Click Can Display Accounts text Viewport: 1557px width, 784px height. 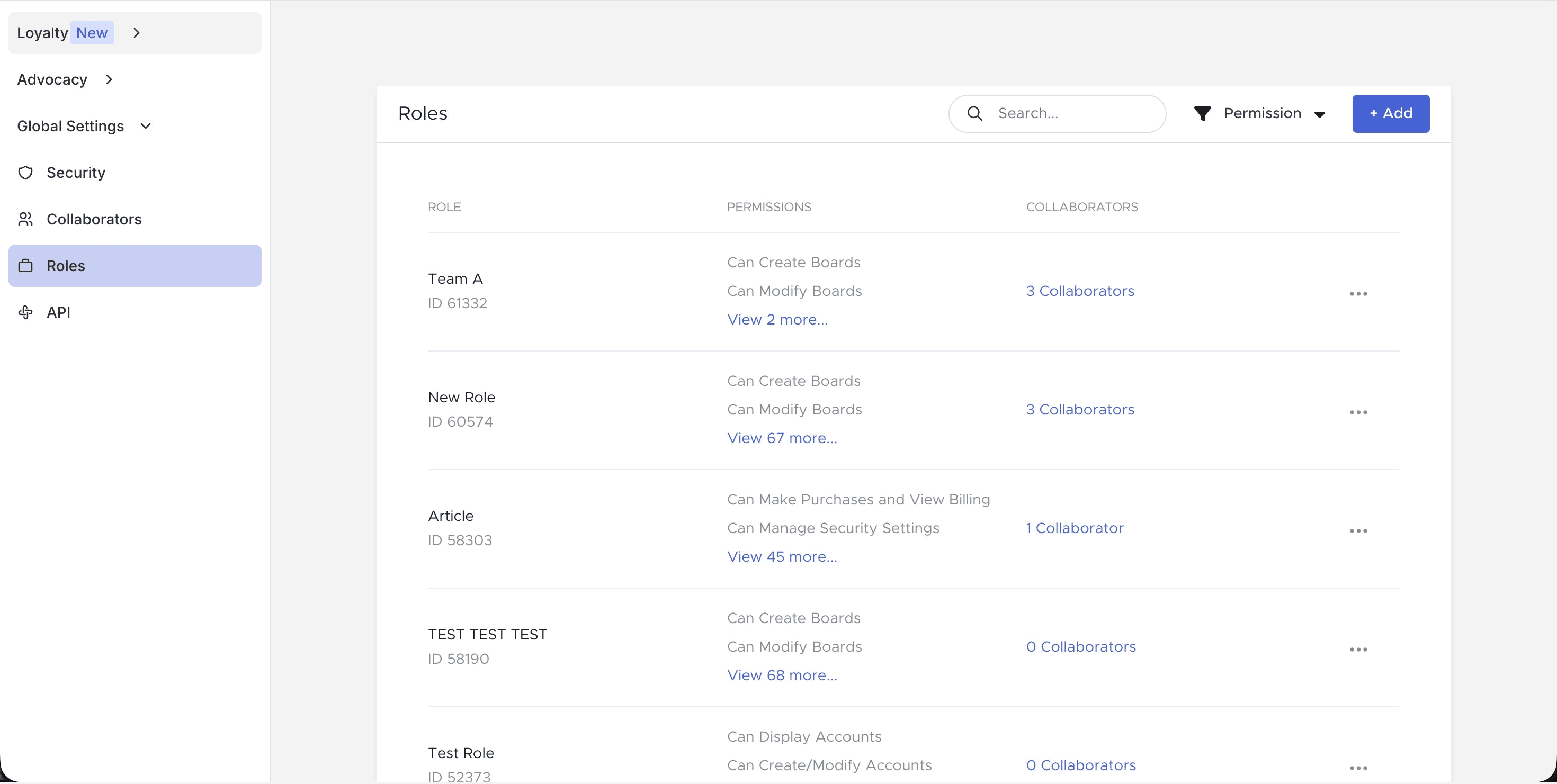(804, 737)
